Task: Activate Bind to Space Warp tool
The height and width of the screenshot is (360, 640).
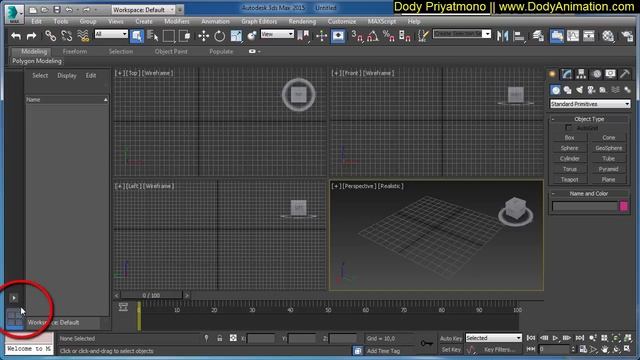Action: tap(83, 36)
